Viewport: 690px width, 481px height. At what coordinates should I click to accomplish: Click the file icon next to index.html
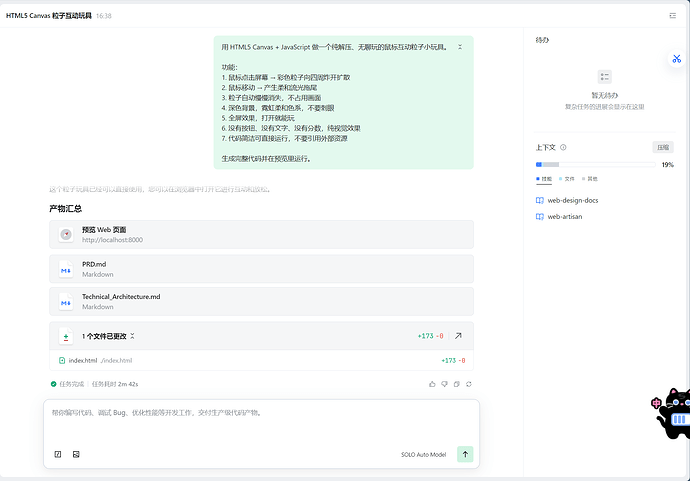tap(62, 360)
